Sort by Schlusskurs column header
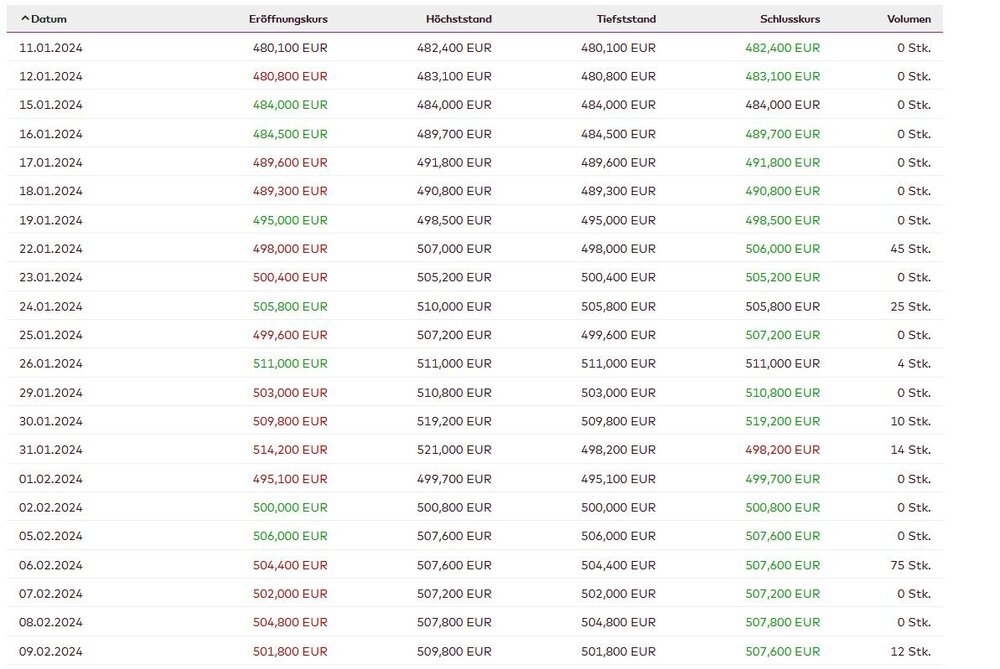The width and height of the screenshot is (1000, 669). [x=789, y=19]
